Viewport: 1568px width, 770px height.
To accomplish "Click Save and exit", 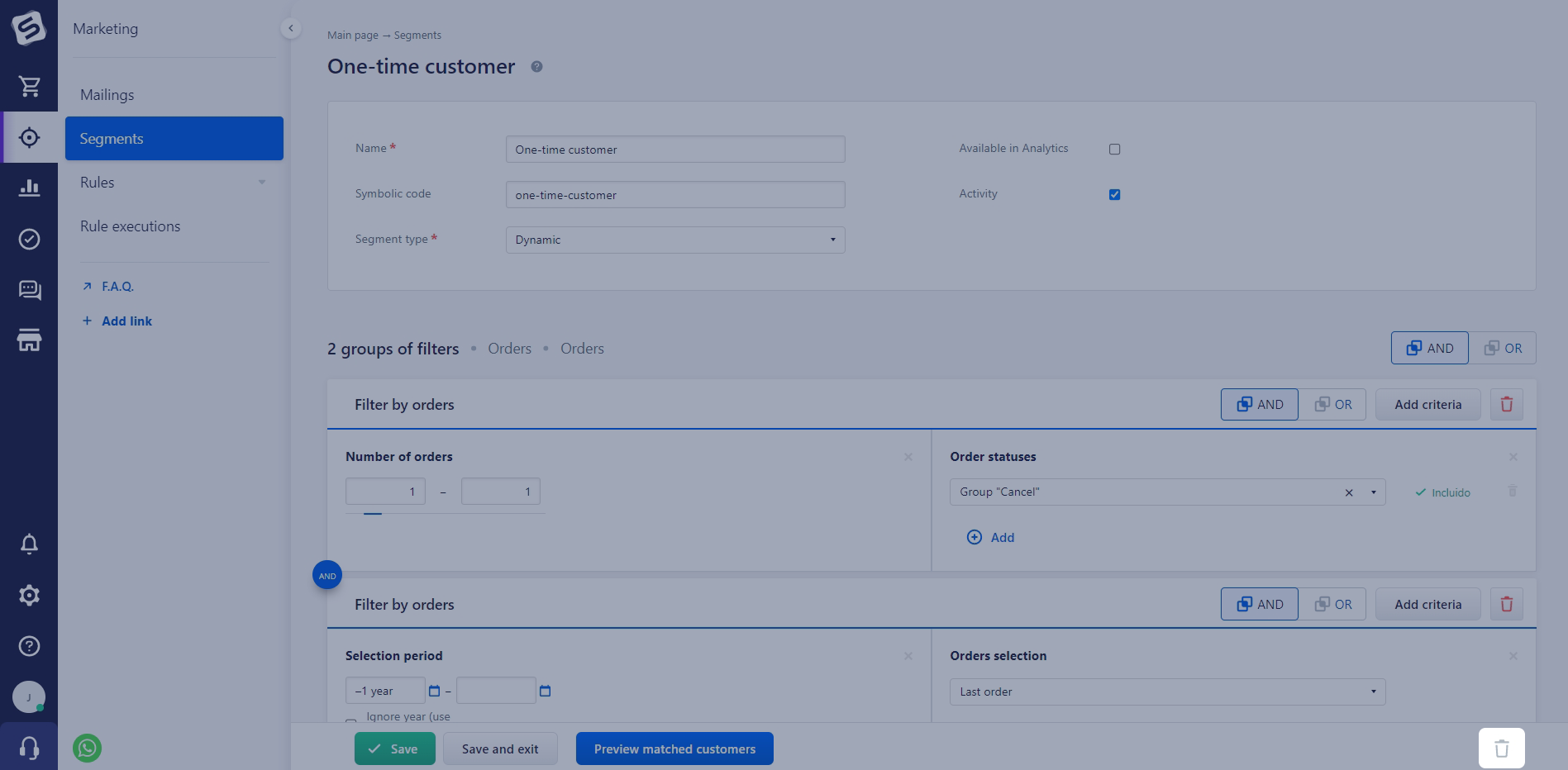I will coord(500,749).
